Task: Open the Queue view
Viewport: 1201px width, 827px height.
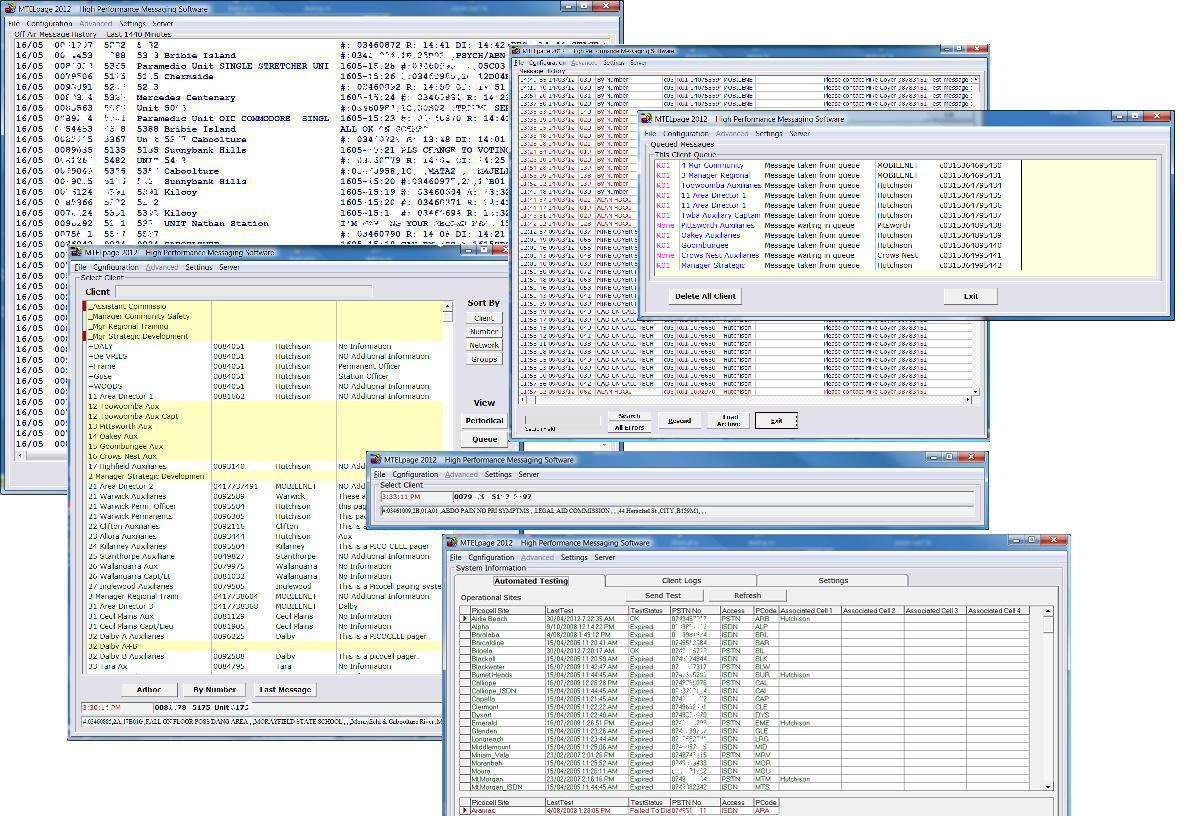Action: (x=484, y=439)
